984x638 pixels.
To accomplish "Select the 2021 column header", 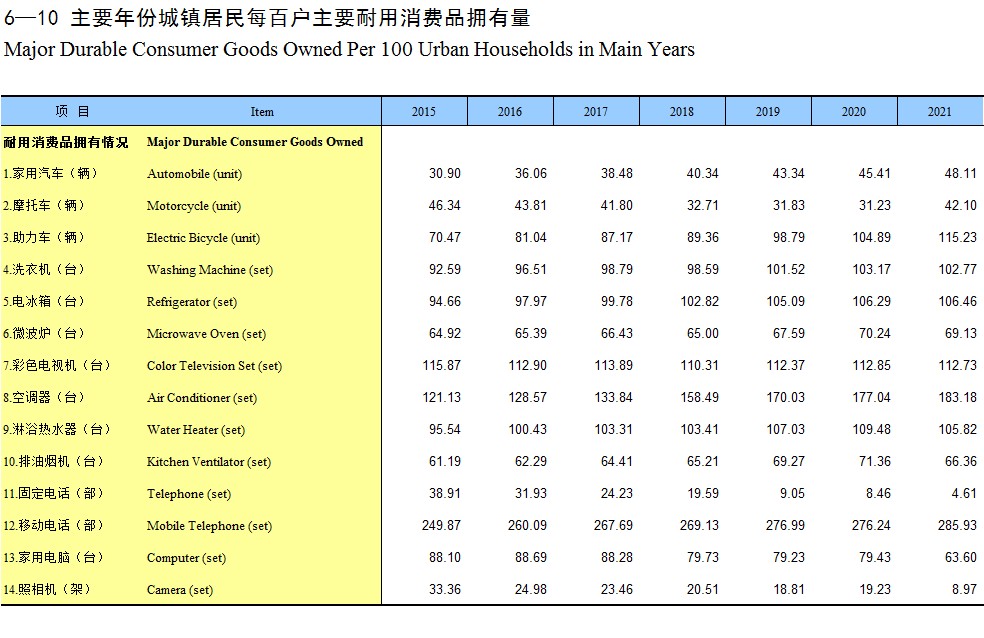I will coord(939,112).
